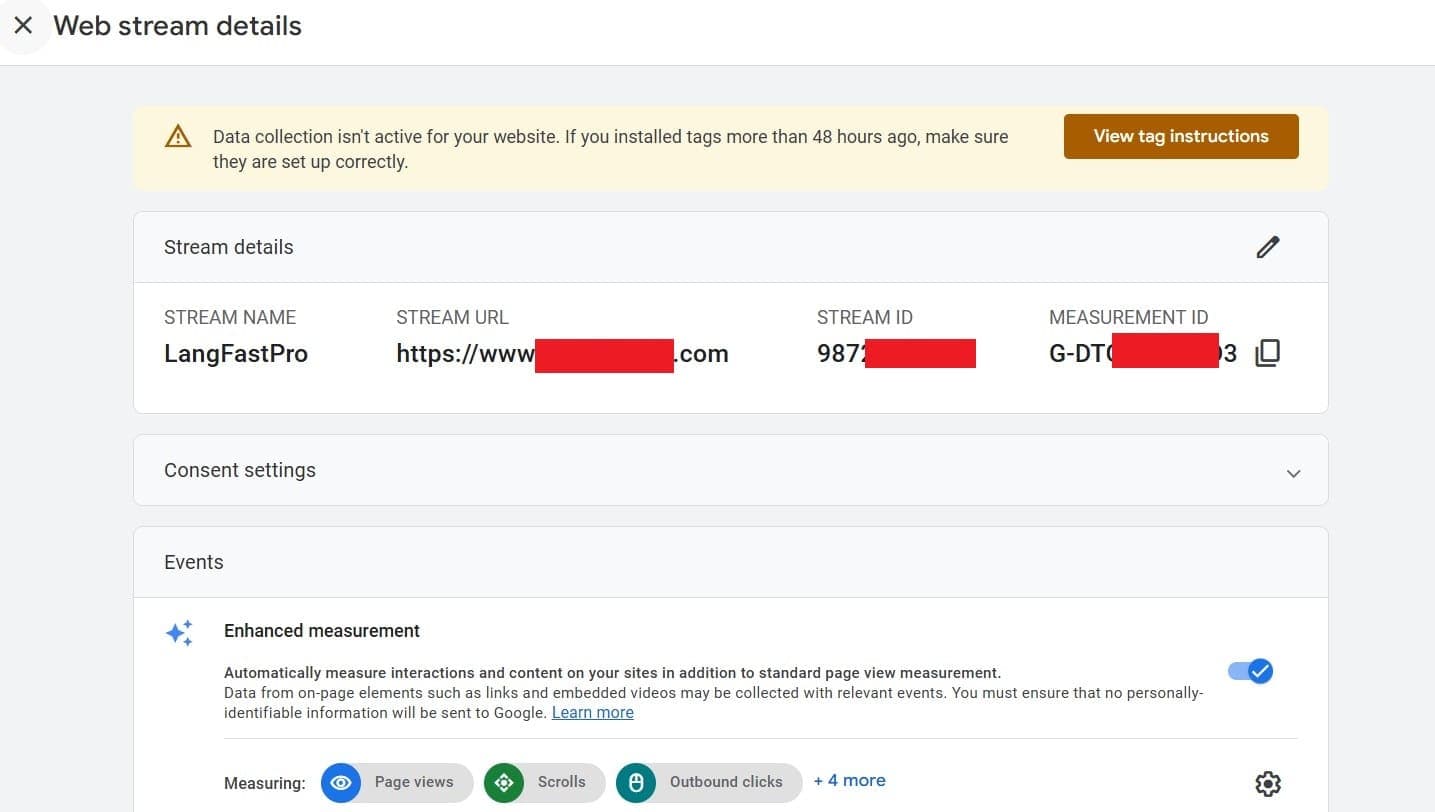Select the Stream details section header
The image size is (1435, 812).
tap(229, 247)
